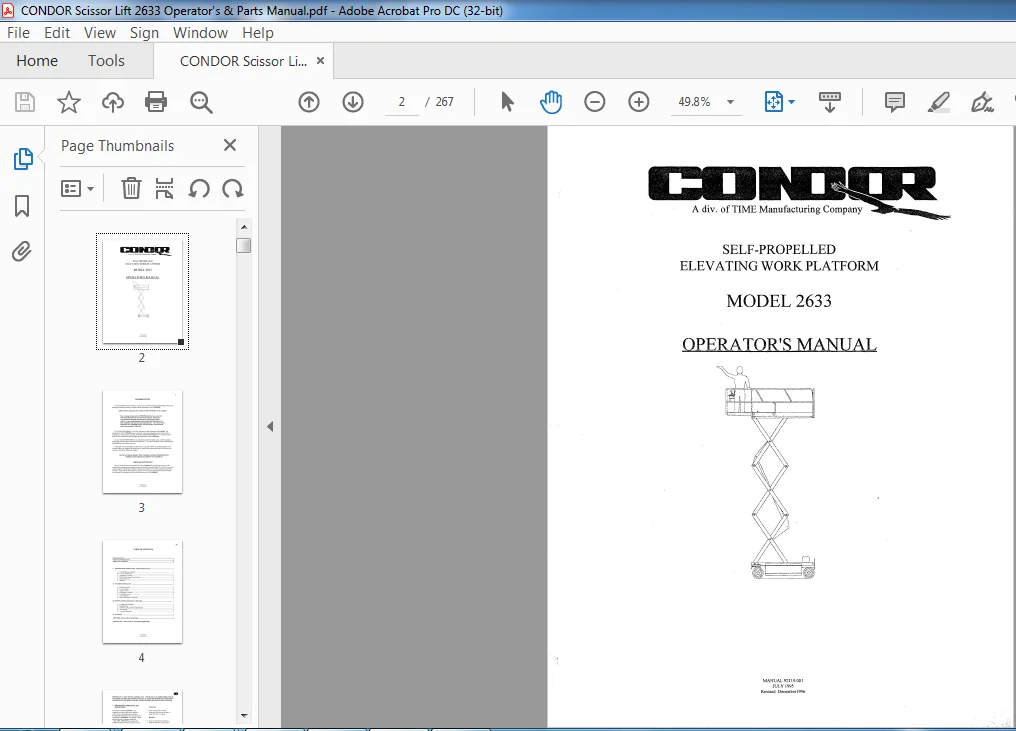This screenshot has width=1016, height=731.
Task: Activate the Hand pan tool
Action: point(551,102)
